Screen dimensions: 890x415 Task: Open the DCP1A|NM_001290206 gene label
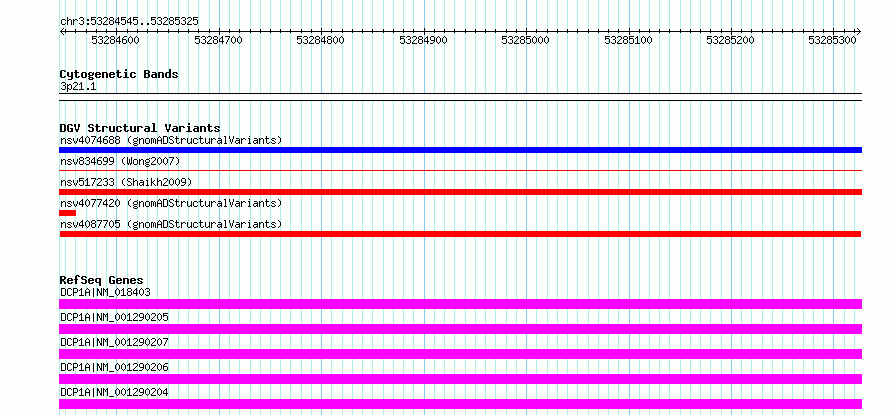[x=114, y=367]
